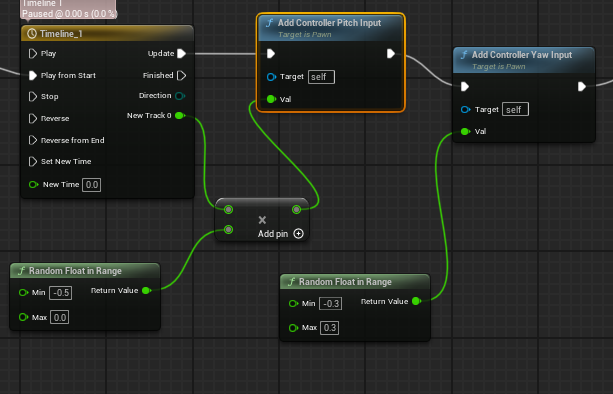Click Min pin of left Random Float node
This screenshot has height=394, width=613.
23,292
